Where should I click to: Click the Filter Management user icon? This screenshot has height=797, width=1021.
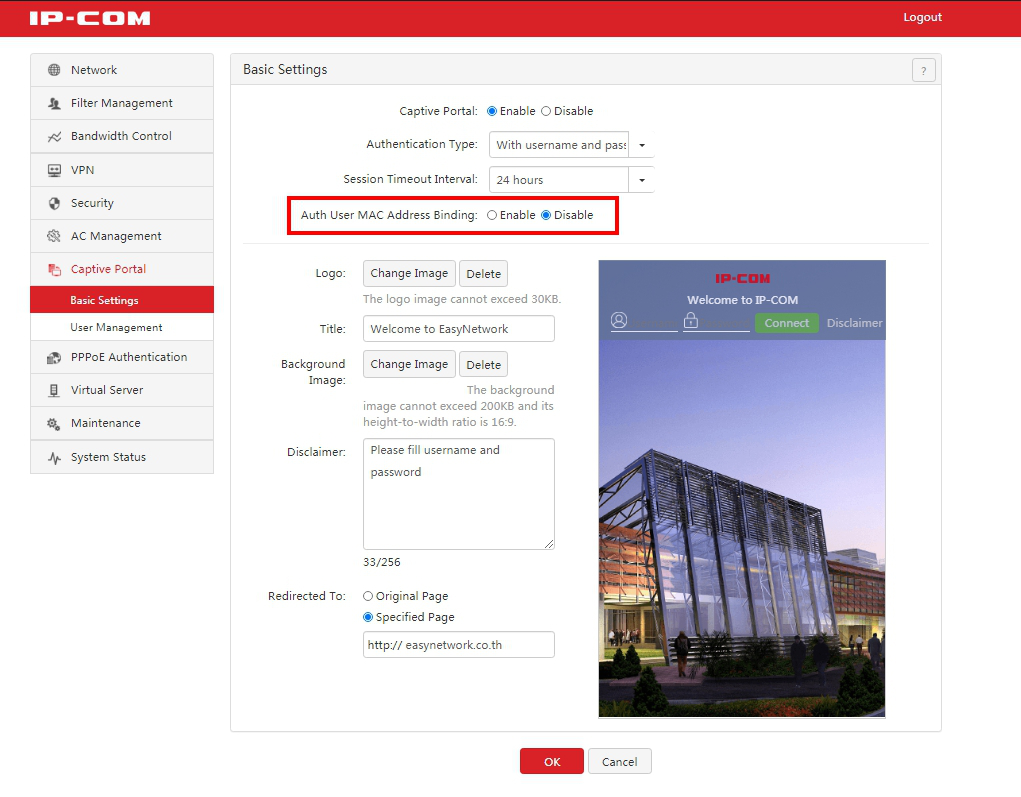click(54, 103)
